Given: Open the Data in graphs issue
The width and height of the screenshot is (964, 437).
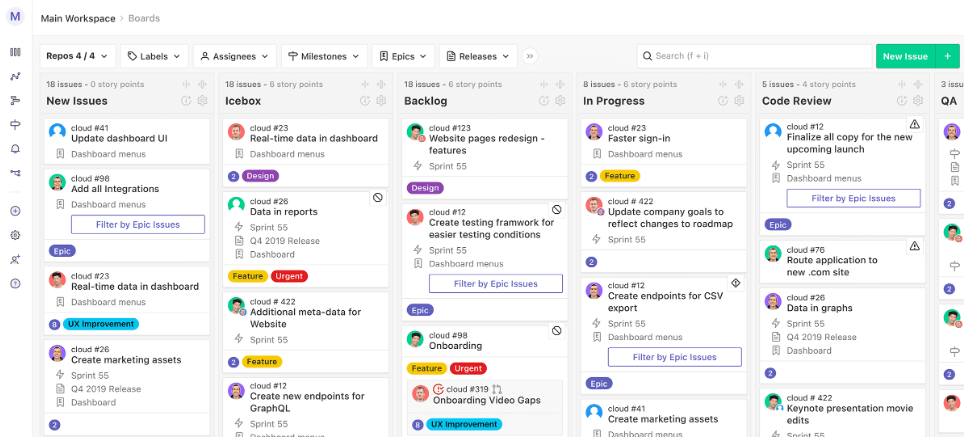Looking at the screenshot, I should 820,308.
